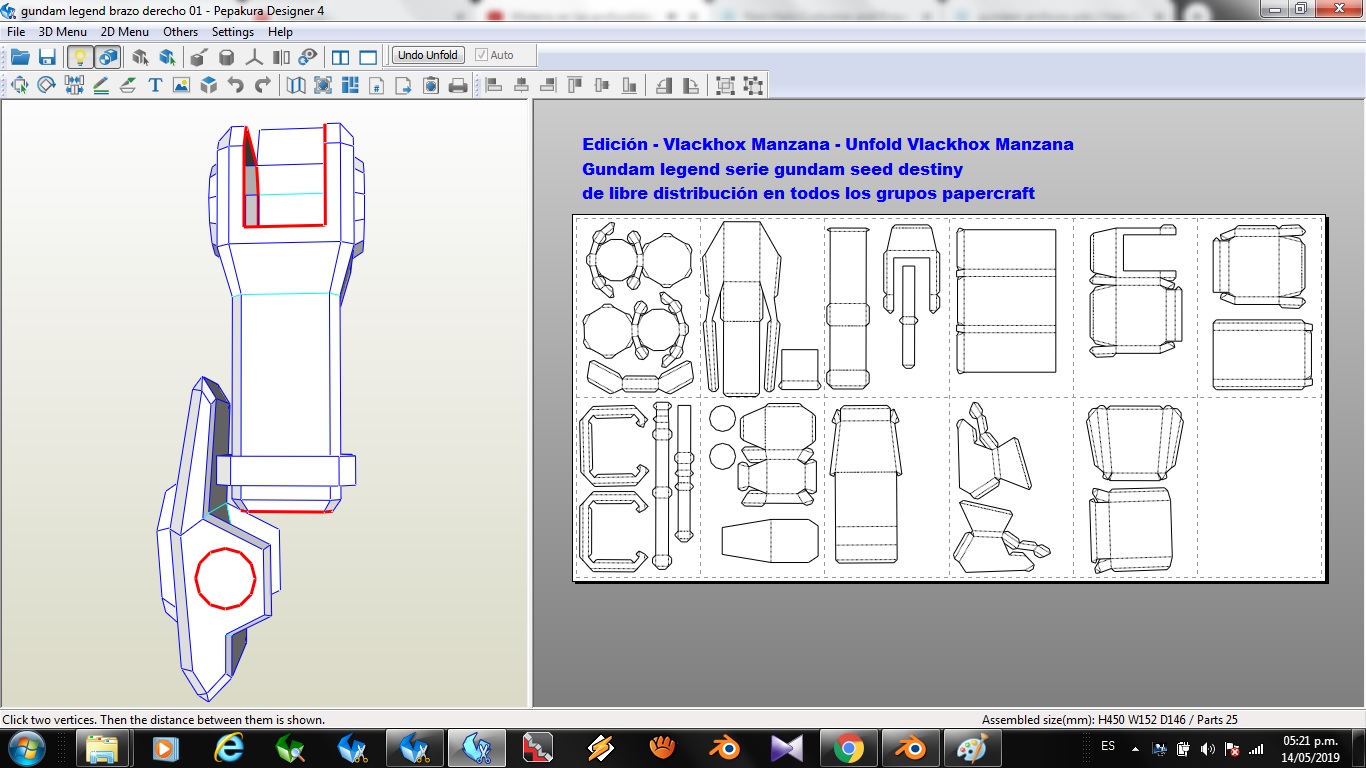Click the fit-to-view frame icon

click(323, 86)
